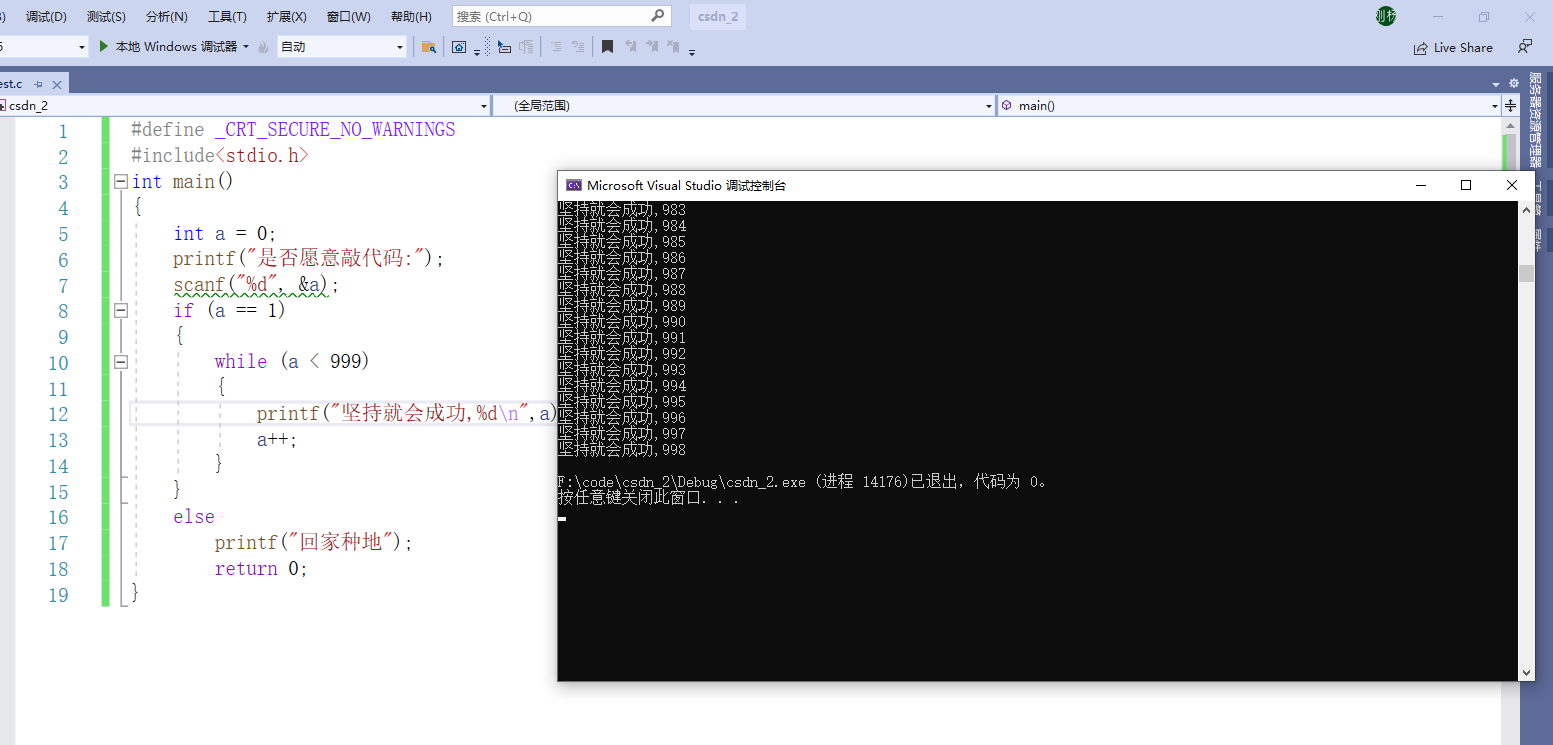Click the editor split window icon
1553x745 pixels.
(1510, 105)
